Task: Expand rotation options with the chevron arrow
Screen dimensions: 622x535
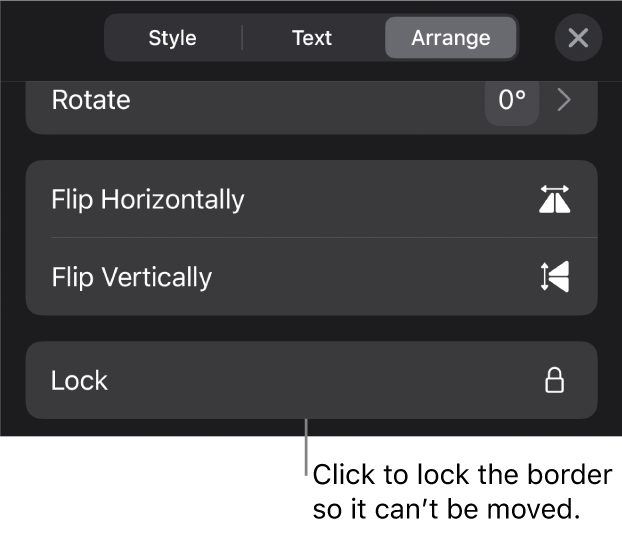Action: (x=564, y=100)
